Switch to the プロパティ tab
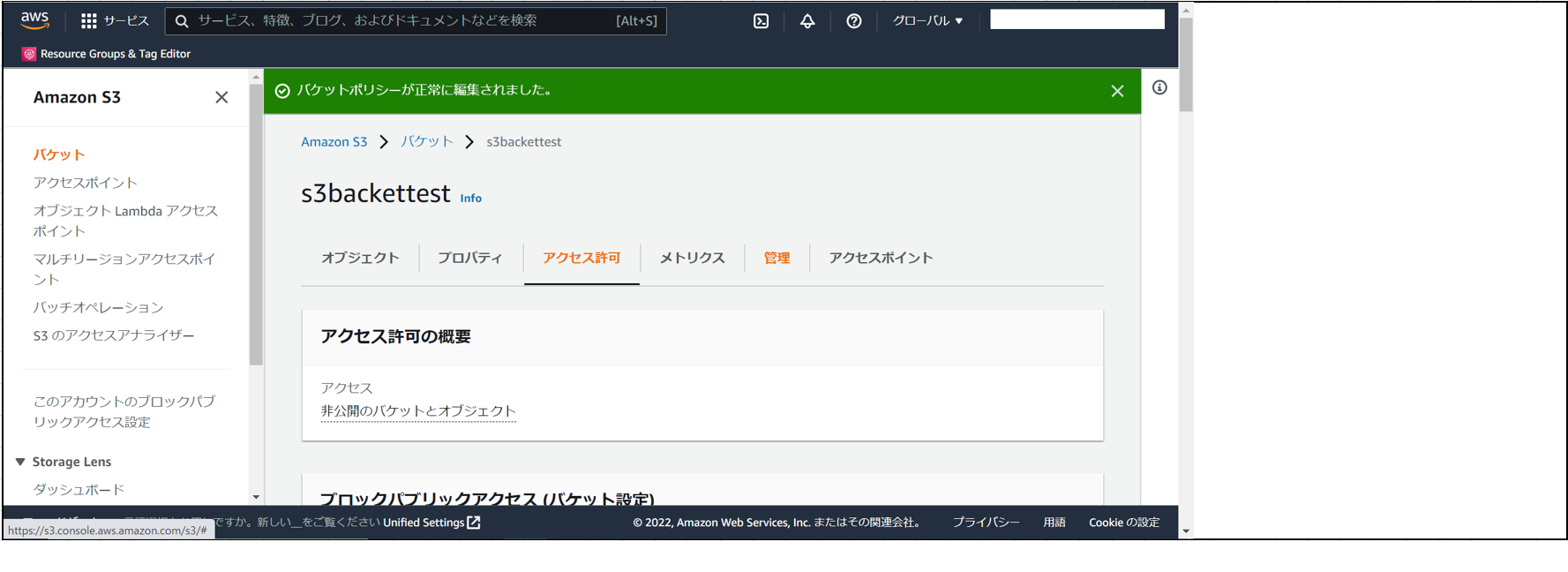This screenshot has width=1568, height=572. point(470,258)
